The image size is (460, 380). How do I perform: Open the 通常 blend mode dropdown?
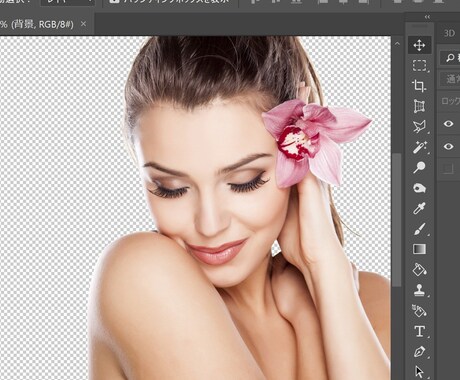click(x=450, y=79)
